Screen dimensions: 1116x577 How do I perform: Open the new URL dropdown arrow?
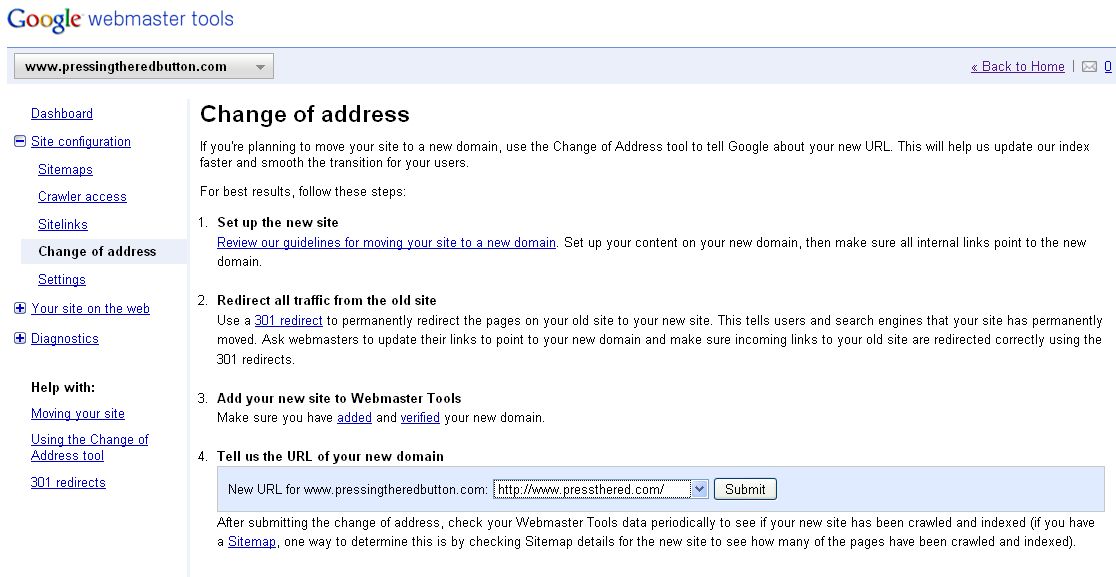click(699, 489)
